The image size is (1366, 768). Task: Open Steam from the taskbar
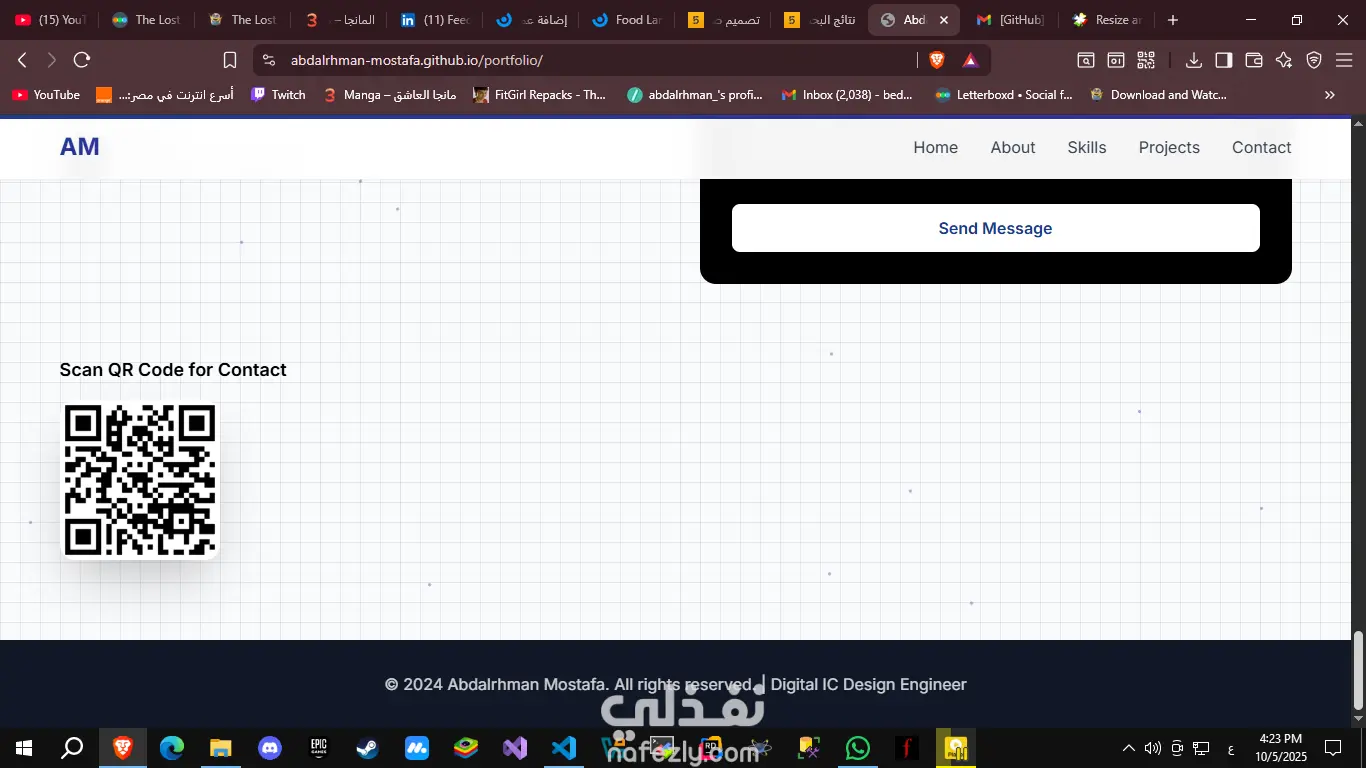pos(367,748)
